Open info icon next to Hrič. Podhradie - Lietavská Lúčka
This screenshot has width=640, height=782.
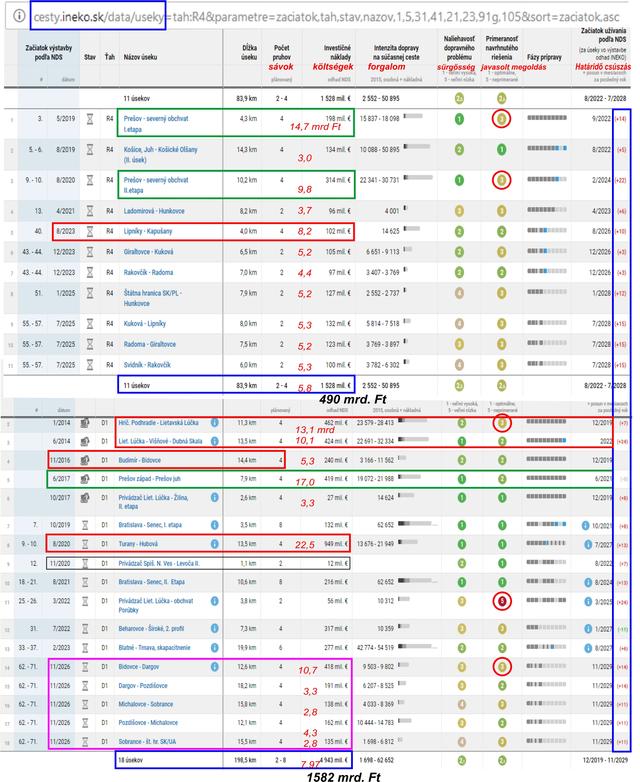click(214, 422)
